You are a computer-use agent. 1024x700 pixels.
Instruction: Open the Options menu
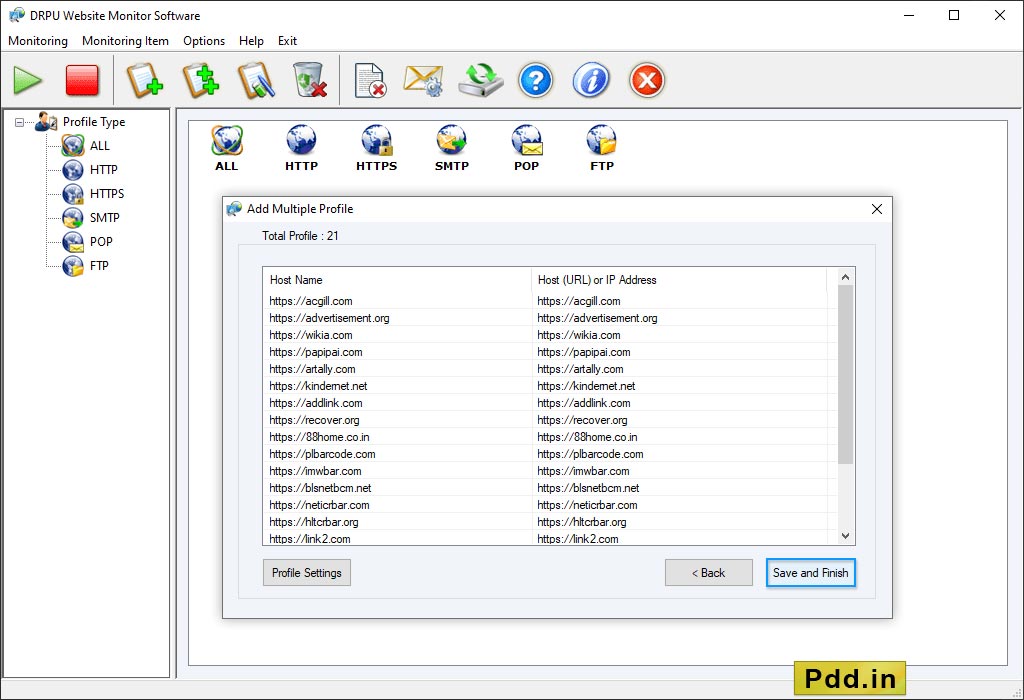(204, 40)
